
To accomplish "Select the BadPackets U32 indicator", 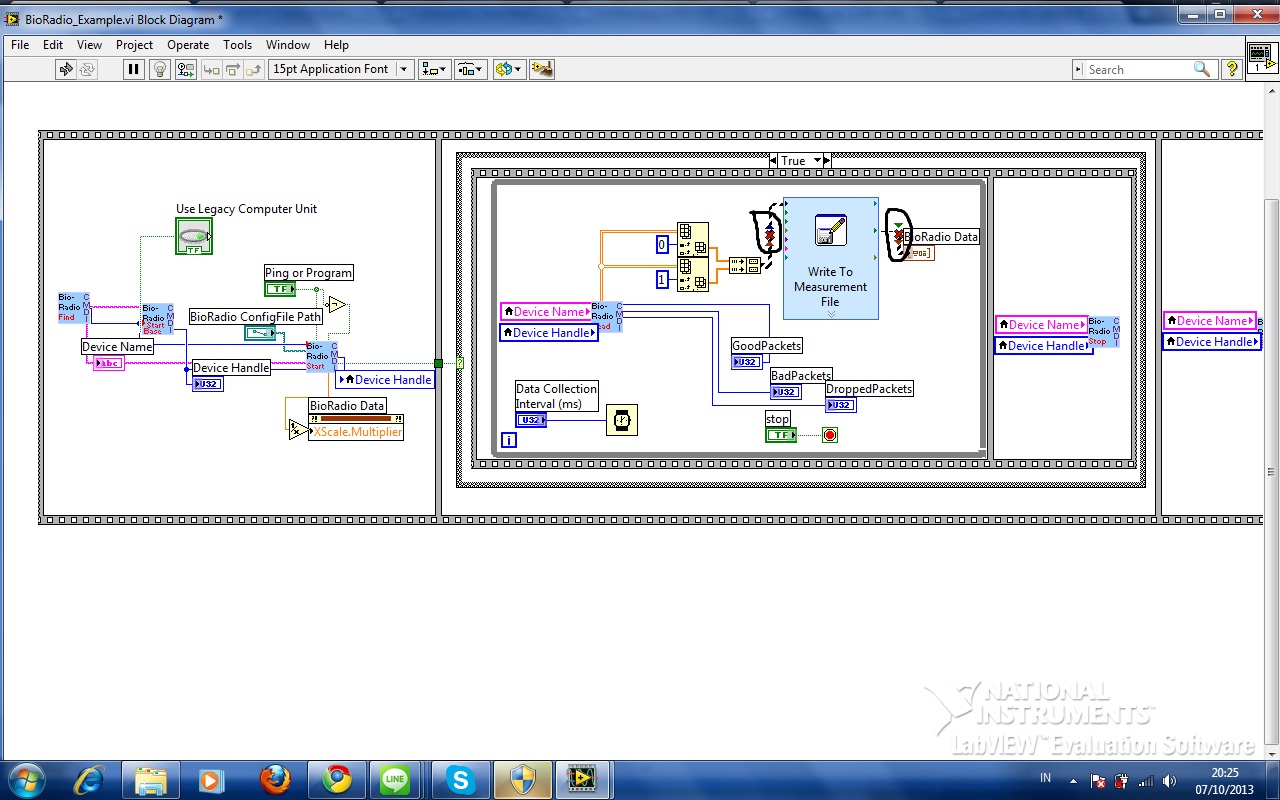I will click(785, 392).
